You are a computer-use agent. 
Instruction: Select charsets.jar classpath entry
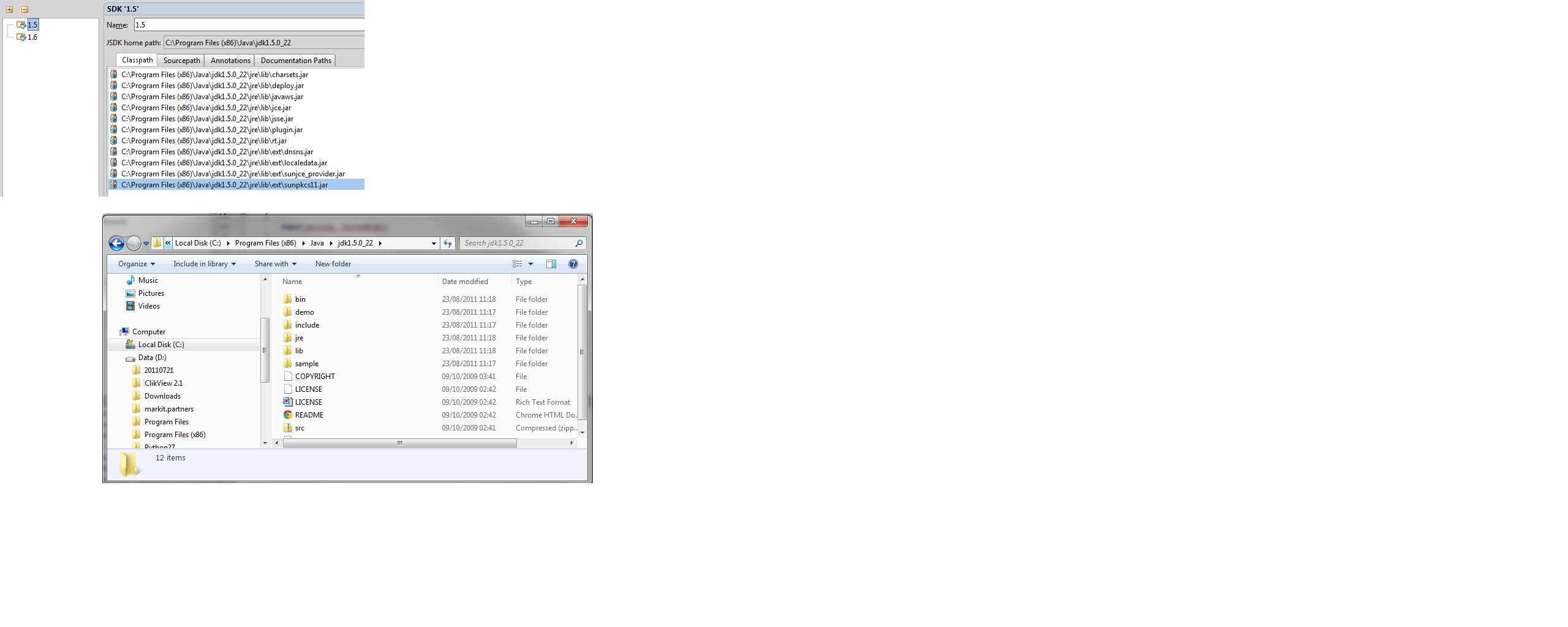(x=236, y=74)
